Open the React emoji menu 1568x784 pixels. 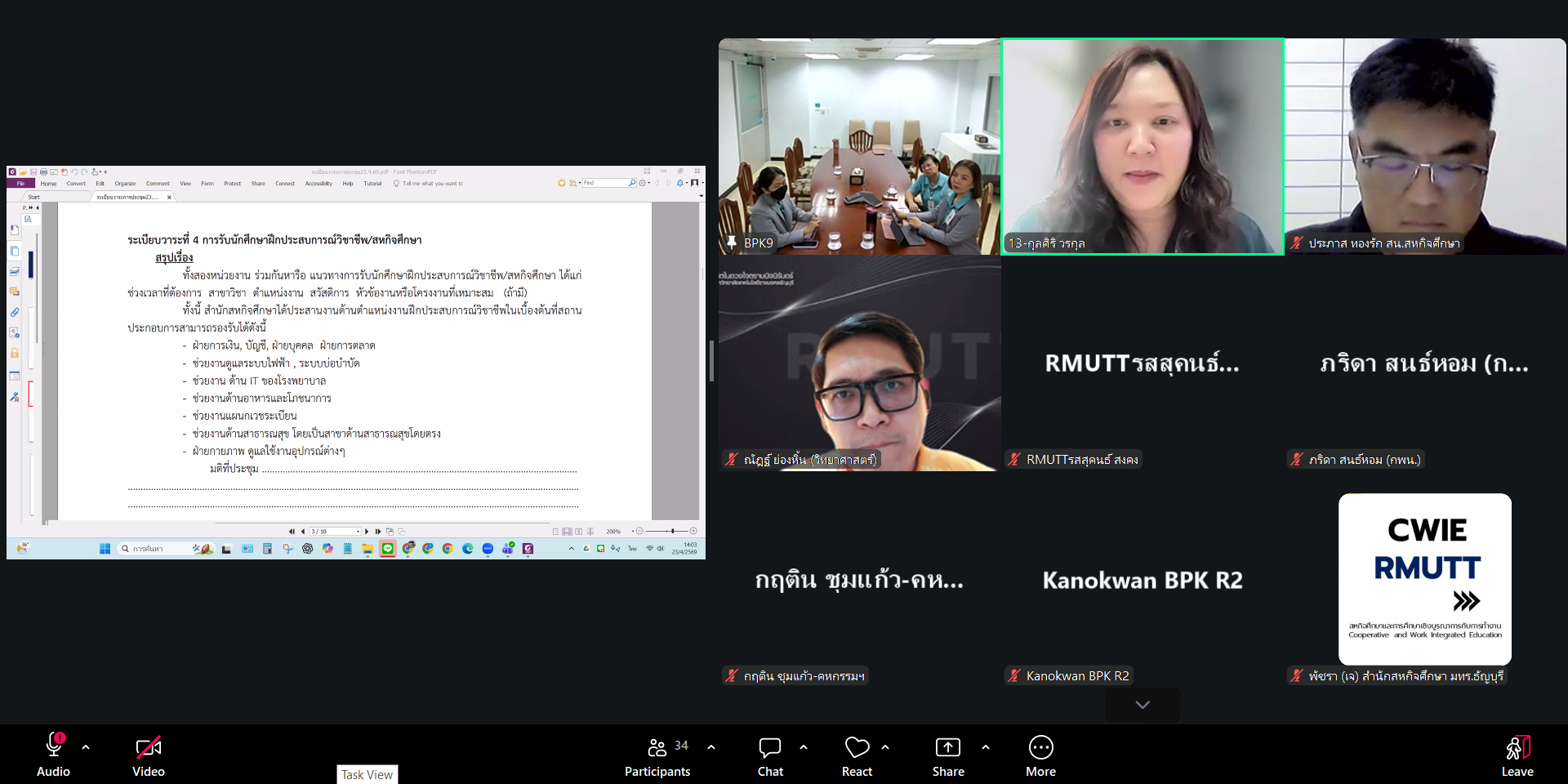857,755
